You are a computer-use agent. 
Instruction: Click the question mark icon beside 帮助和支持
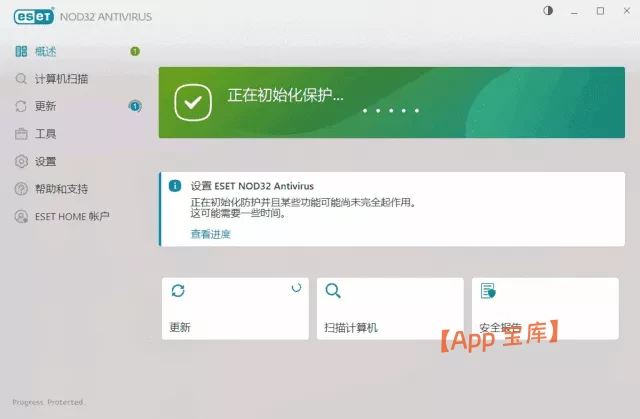point(21,189)
